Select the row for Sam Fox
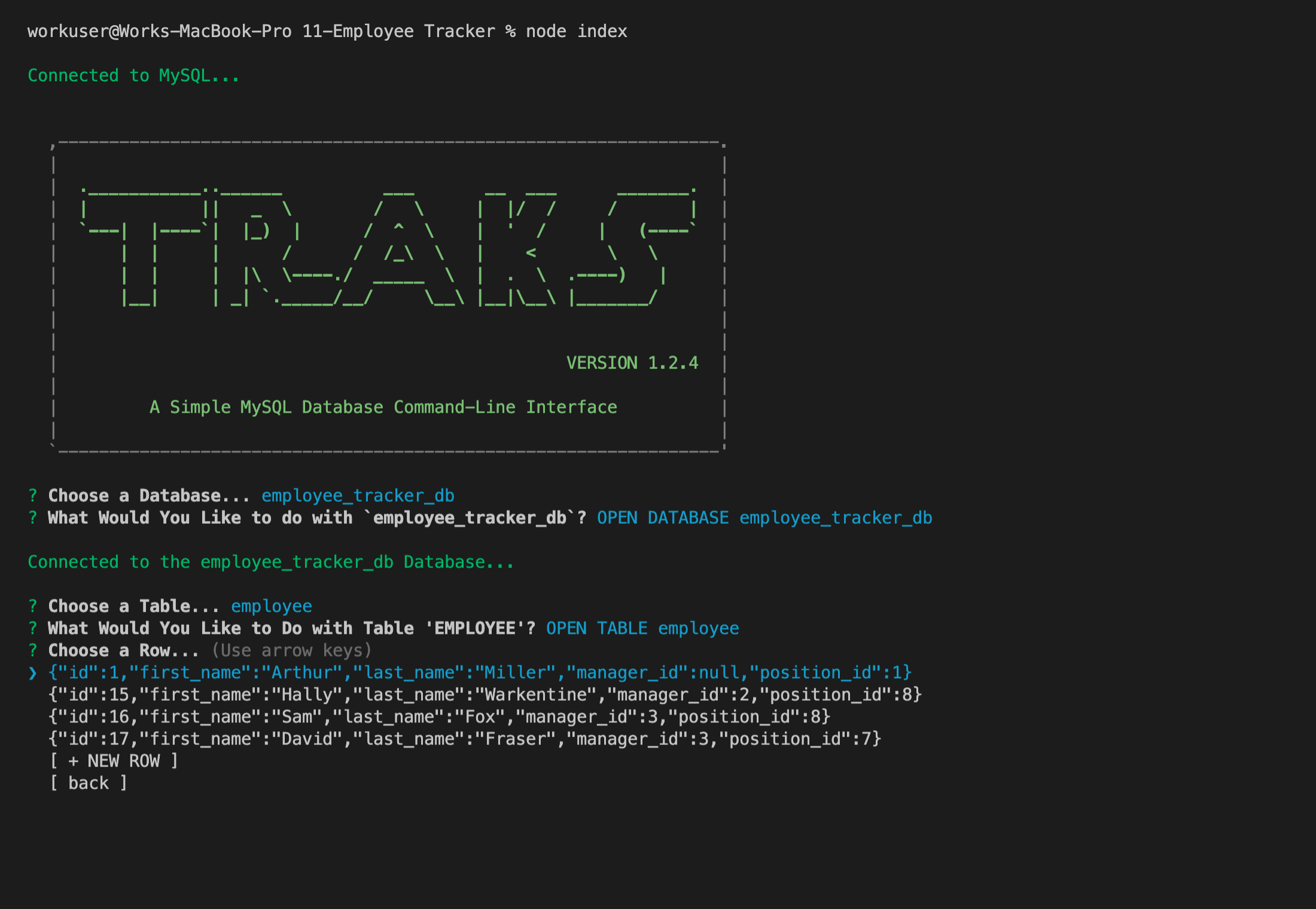 coord(439,717)
